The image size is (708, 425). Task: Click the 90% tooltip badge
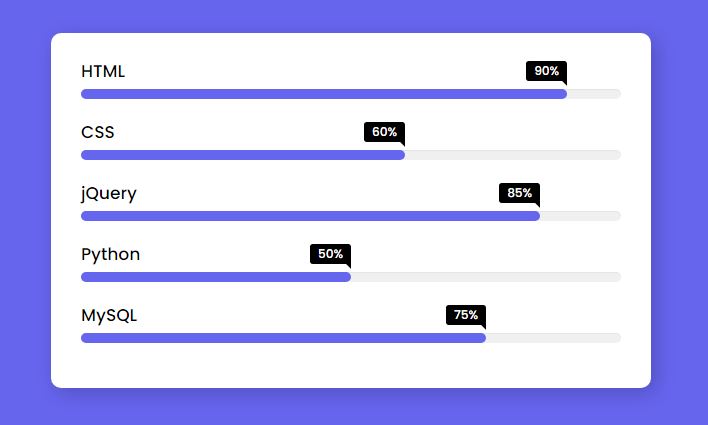coord(546,71)
